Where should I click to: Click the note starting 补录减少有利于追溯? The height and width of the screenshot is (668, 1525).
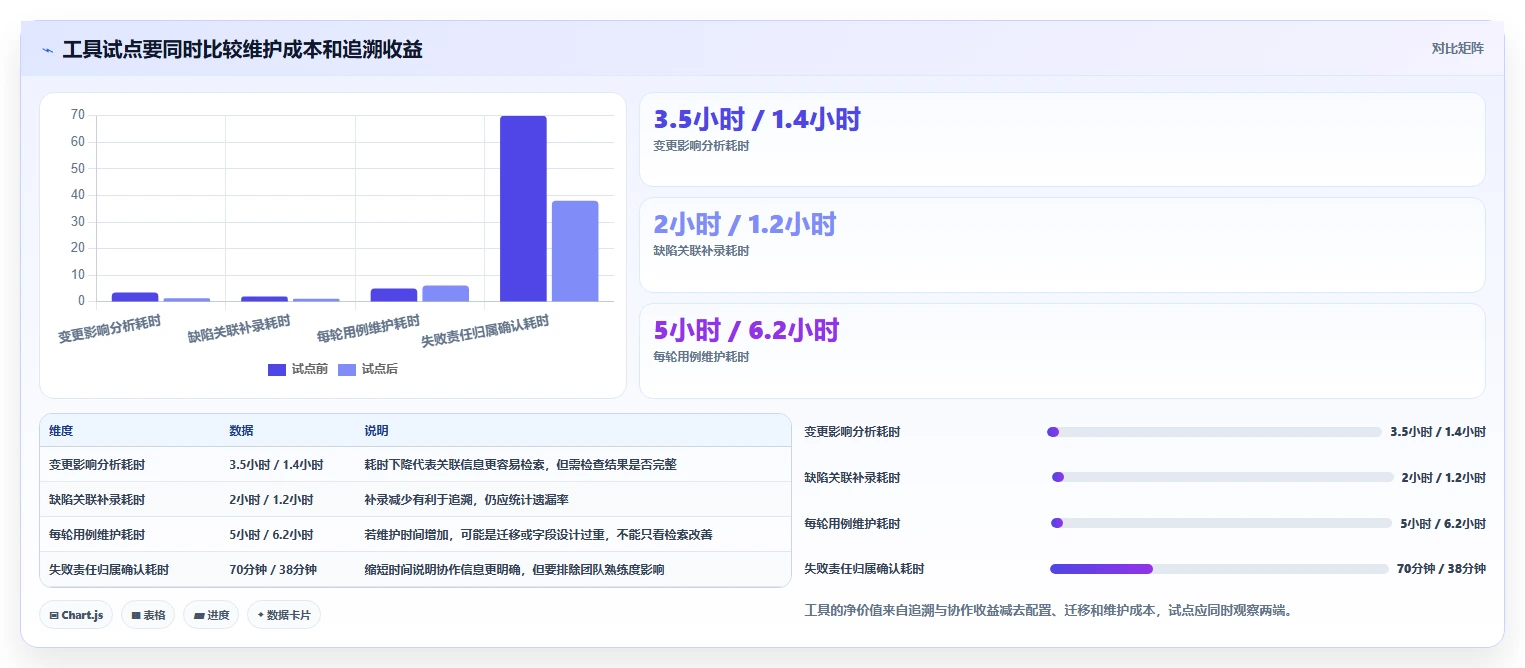pyautogui.click(x=466, y=500)
